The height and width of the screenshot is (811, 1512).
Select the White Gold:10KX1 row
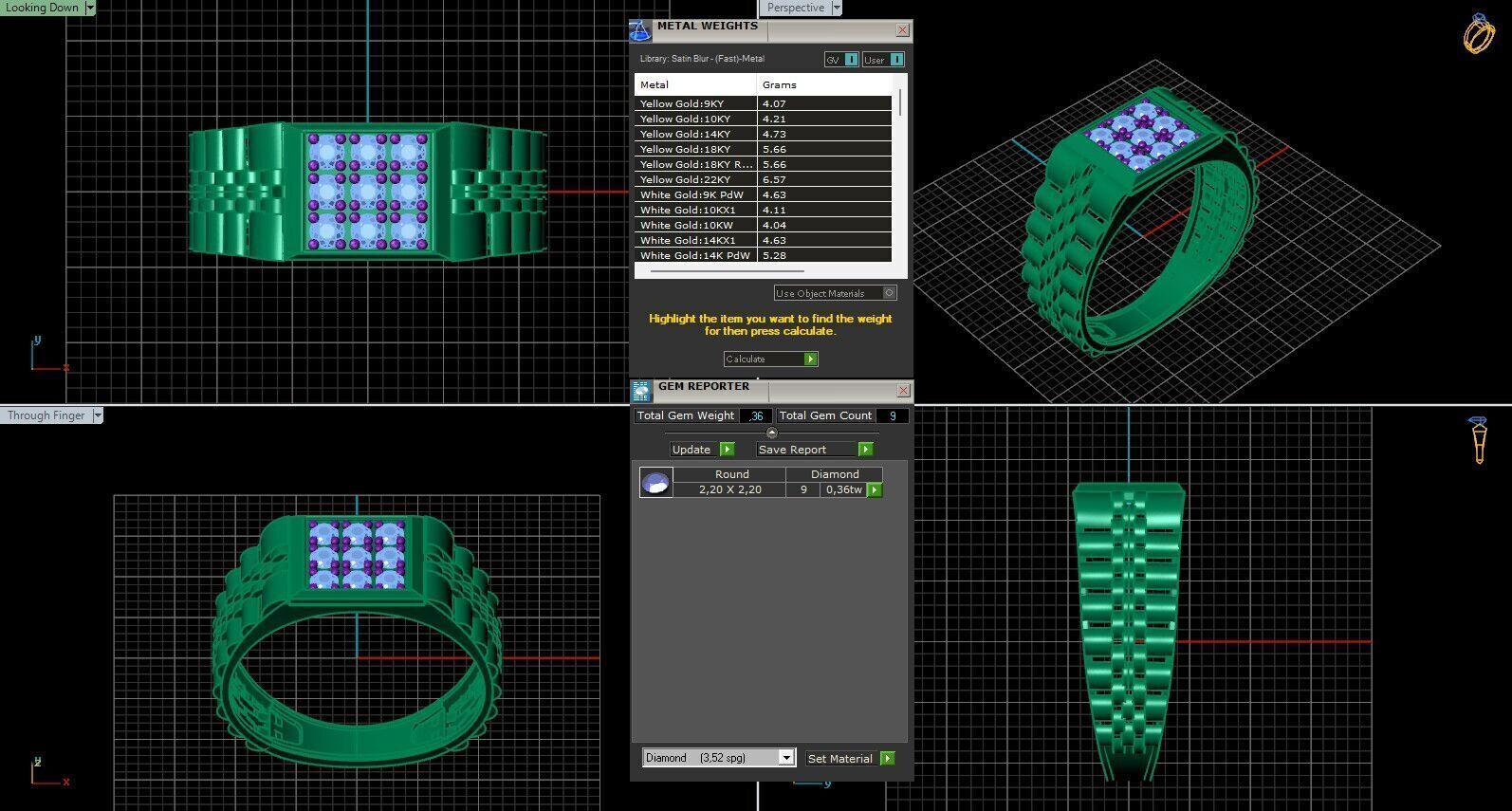point(763,210)
